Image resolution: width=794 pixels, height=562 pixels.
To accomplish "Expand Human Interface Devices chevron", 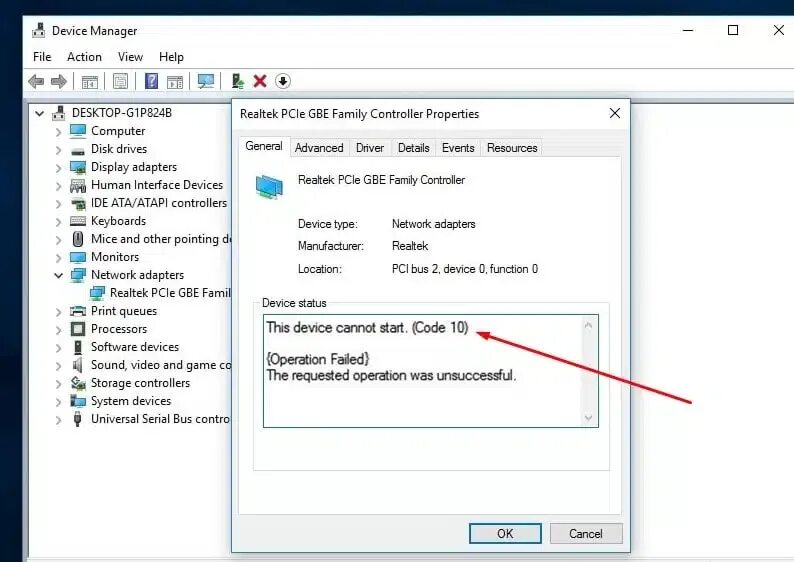I will pos(58,186).
